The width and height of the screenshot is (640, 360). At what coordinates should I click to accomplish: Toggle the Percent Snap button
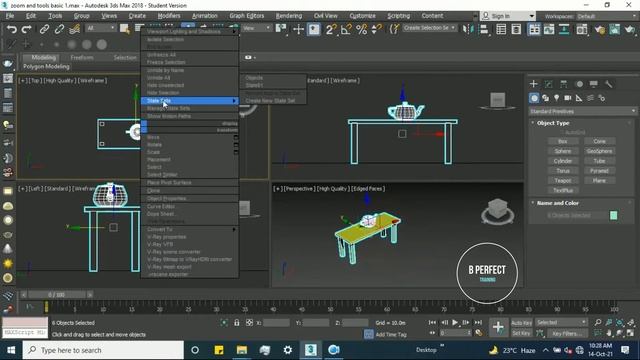click(362, 29)
